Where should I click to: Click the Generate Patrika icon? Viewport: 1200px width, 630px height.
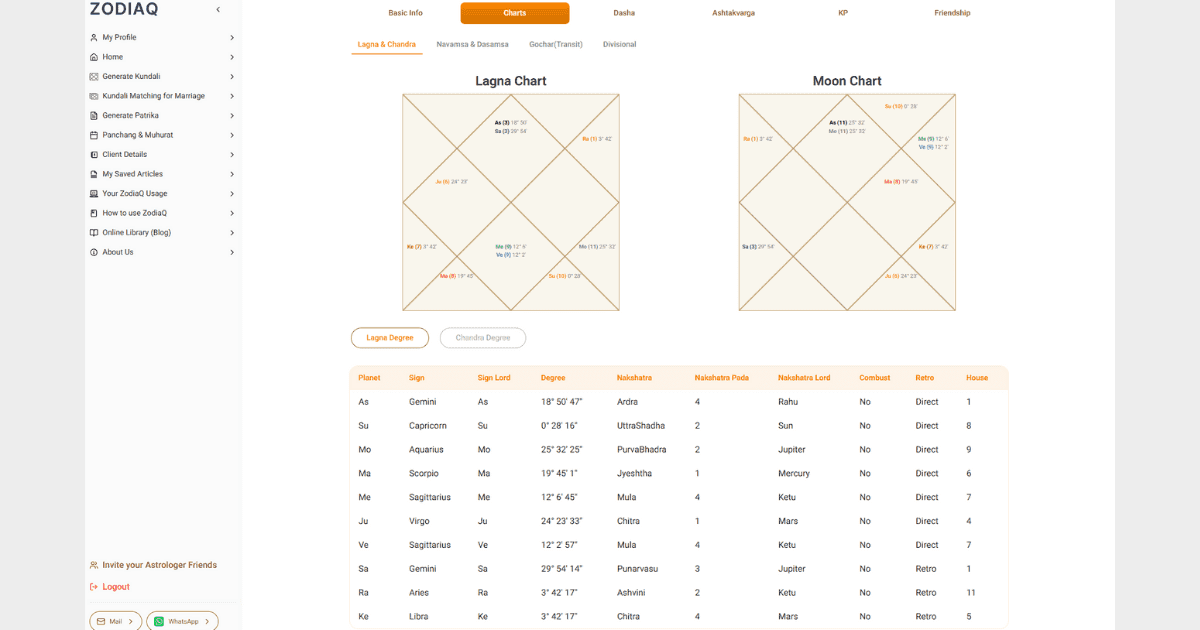94,115
